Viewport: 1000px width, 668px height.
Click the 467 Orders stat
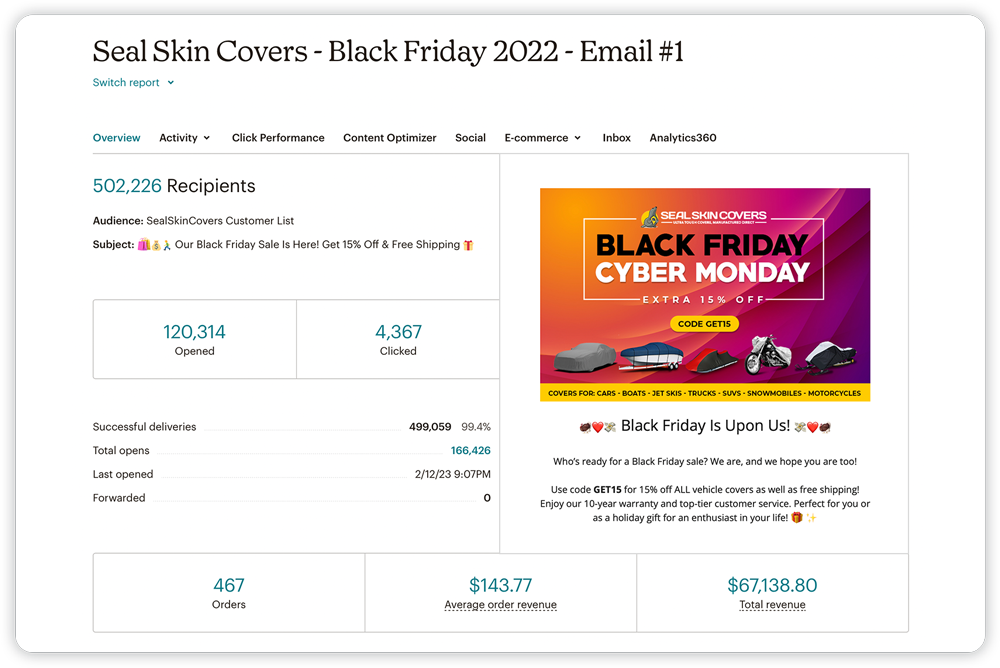coord(228,585)
